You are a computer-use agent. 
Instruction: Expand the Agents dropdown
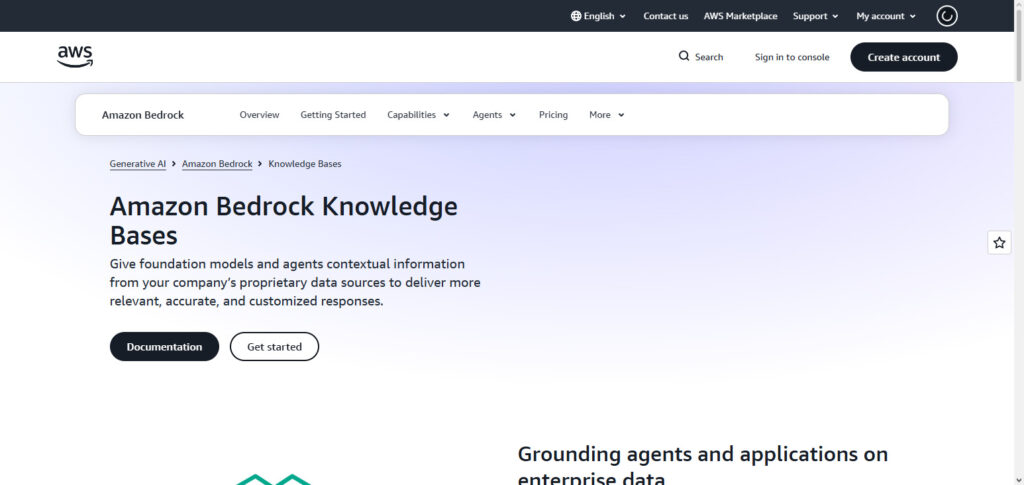point(494,115)
